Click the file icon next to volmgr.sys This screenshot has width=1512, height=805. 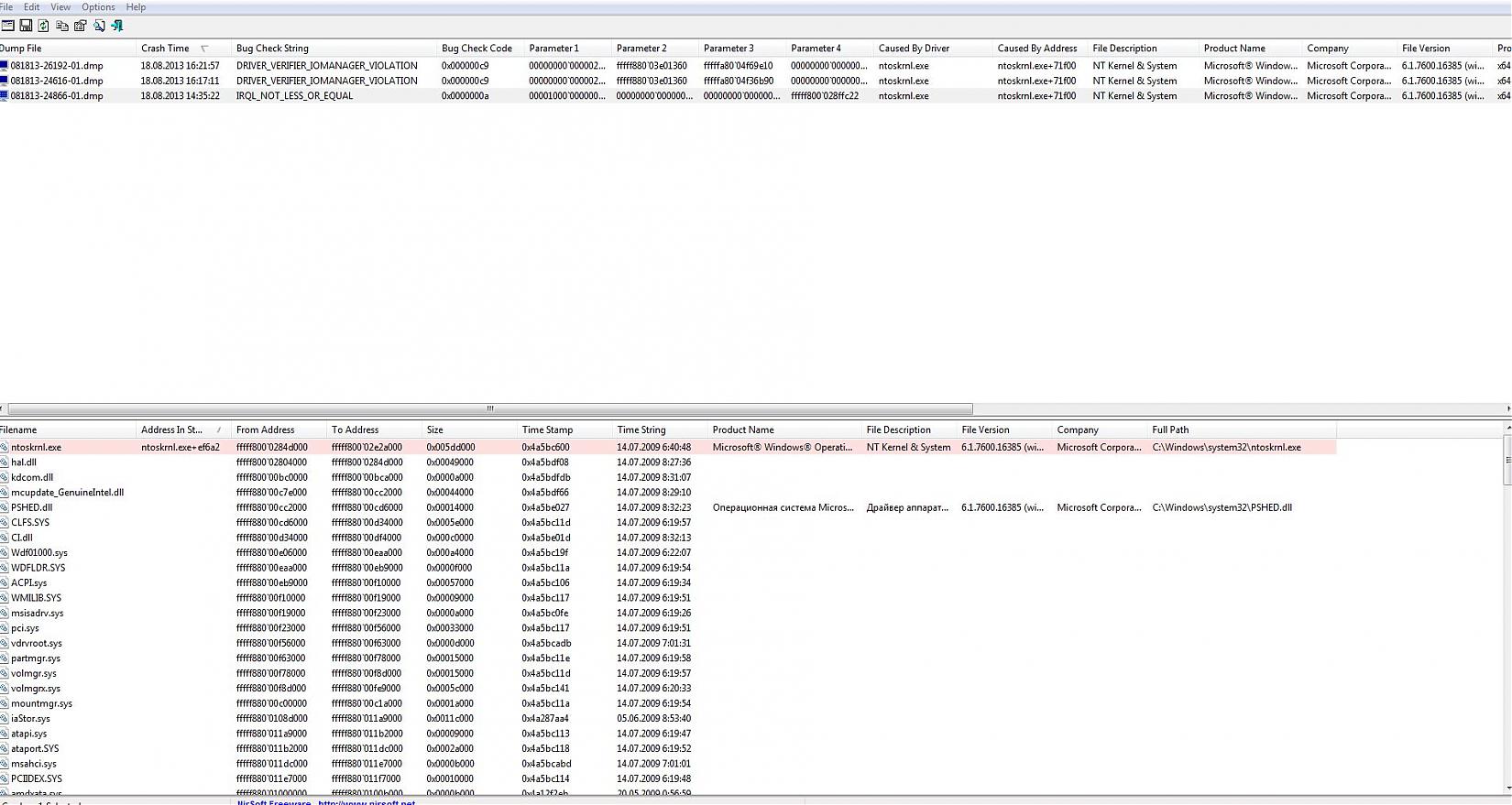4,673
